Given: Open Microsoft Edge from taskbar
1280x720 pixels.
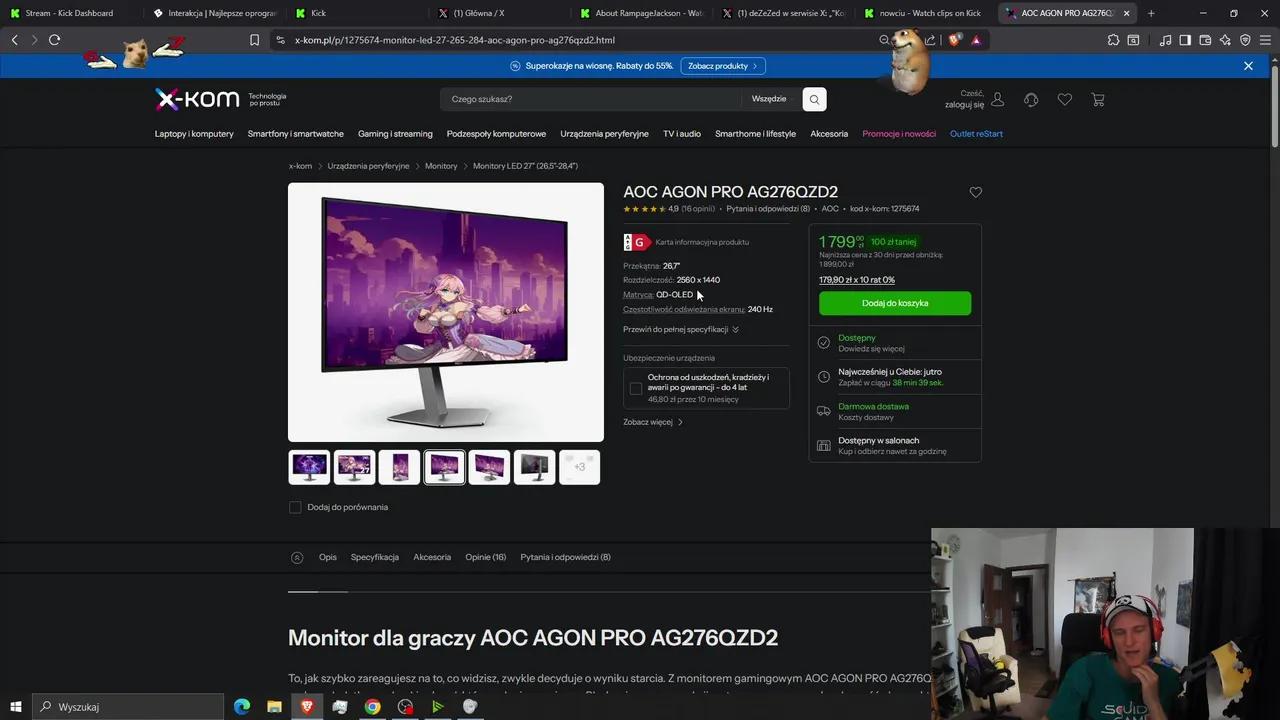Looking at the screenshot, I should click(242, 707).
